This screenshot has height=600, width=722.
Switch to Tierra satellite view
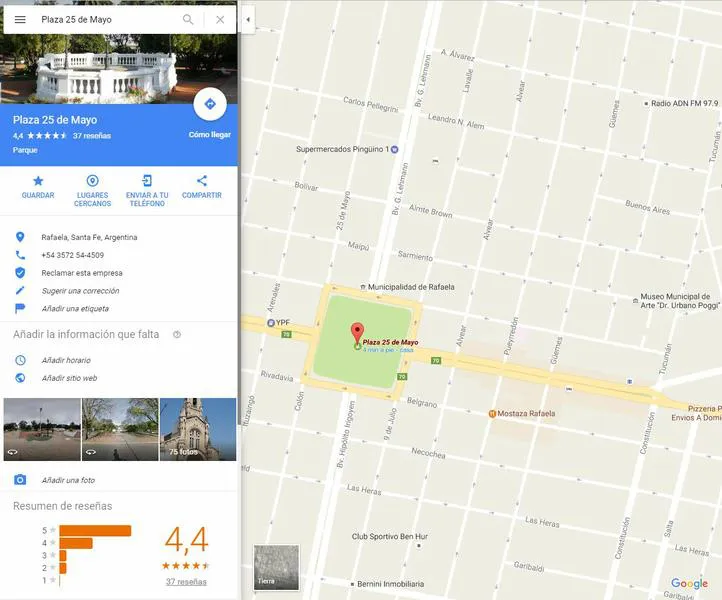tap(277, 567)
